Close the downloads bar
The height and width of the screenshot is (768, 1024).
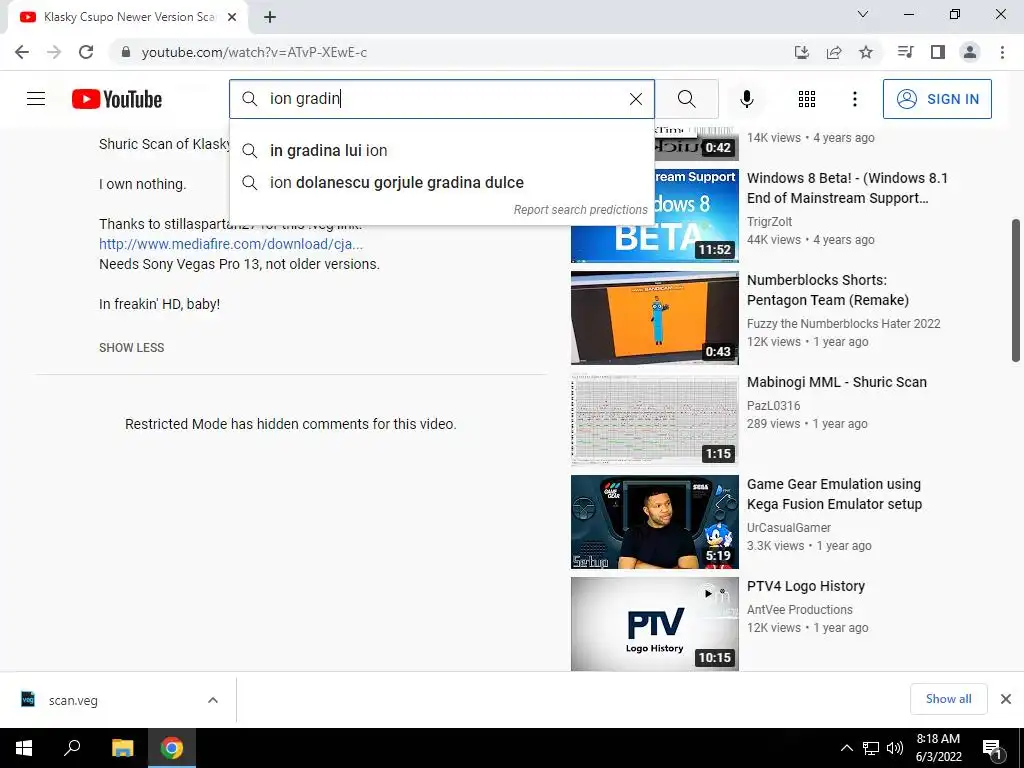[1006, 699]
